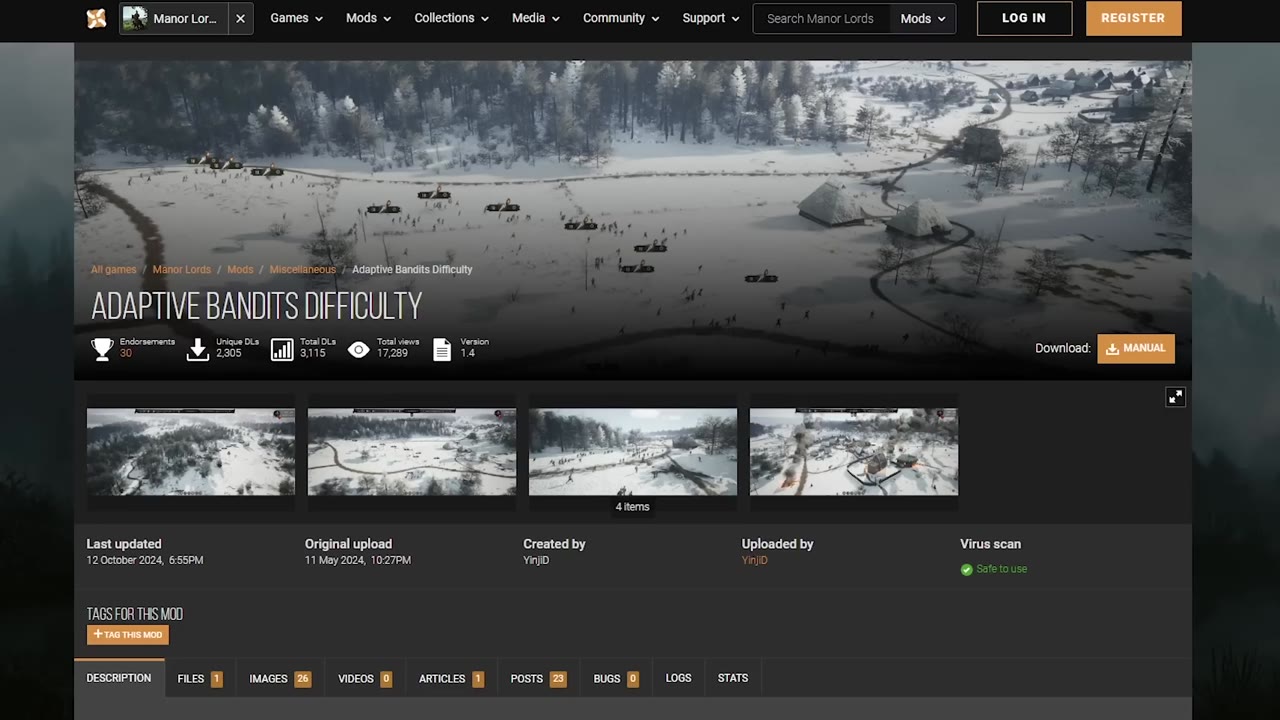Open the second gallery screenshot thumbnail
The image size is (1280, 720).
pyautogui.click(x=412, y=452)
